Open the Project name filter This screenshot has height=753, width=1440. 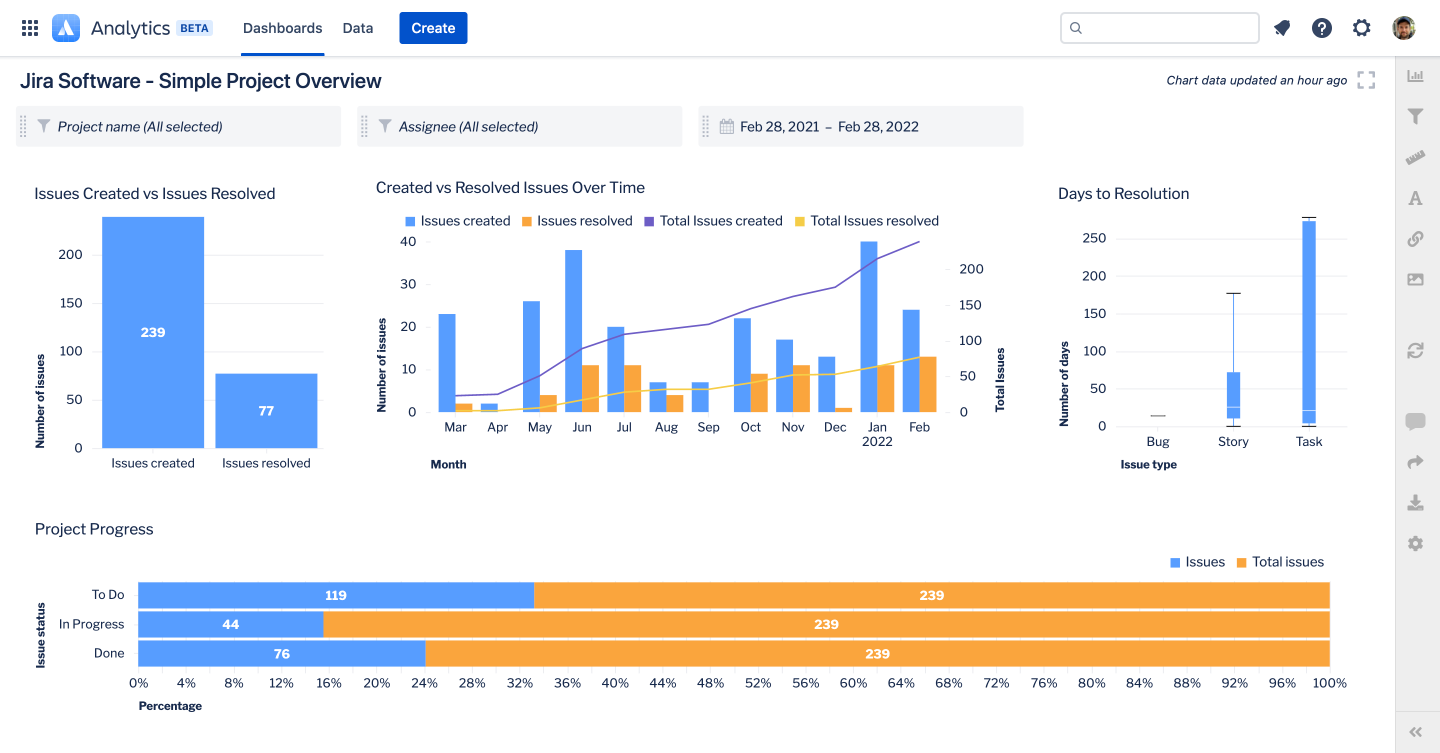pyautogui.click(x=178, y=126)
